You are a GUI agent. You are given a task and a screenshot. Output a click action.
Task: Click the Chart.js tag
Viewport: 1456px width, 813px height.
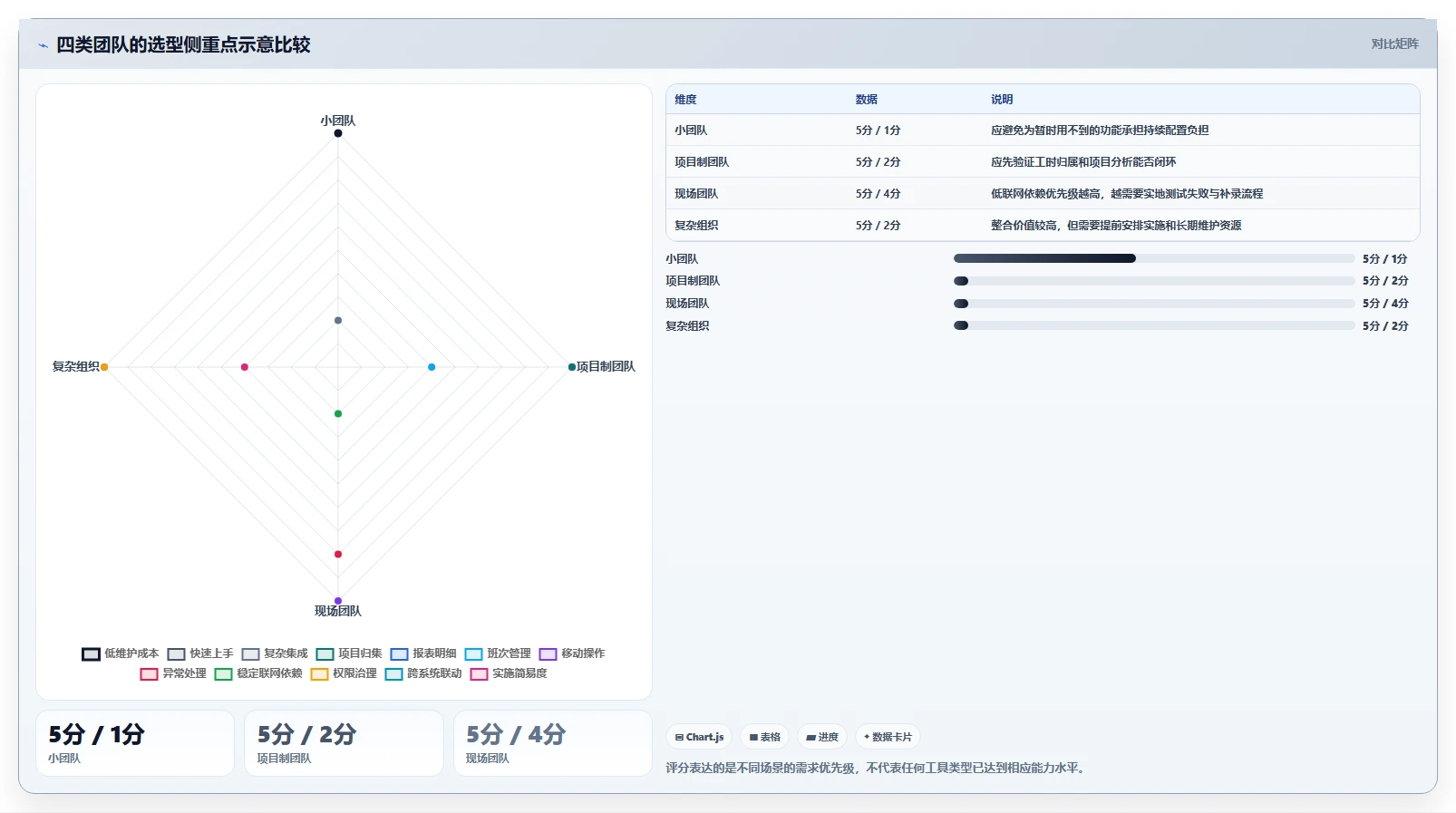tap(699, 737)
